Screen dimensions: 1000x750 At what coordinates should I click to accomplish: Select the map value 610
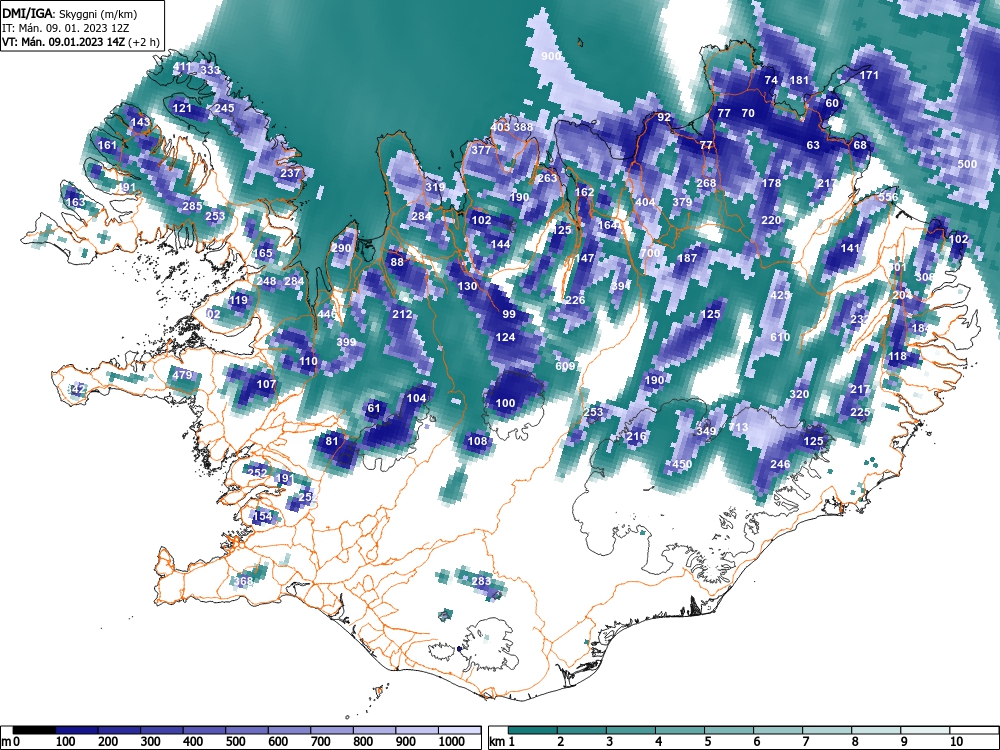click(x=780, y=337)
